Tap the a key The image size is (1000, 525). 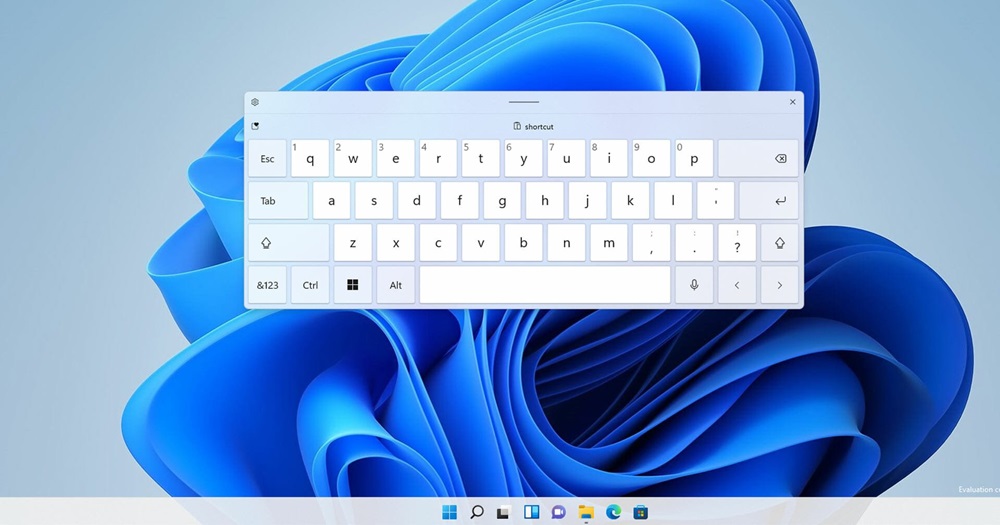point(332,201)
